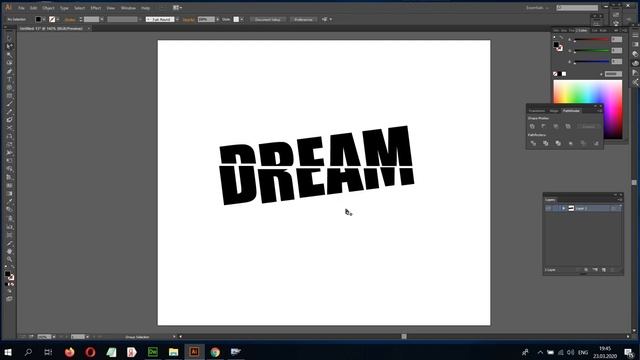The image size is (640, 360).
Task: Click Trim in the Pathfinders row
Action: click(x=546, y=143)
